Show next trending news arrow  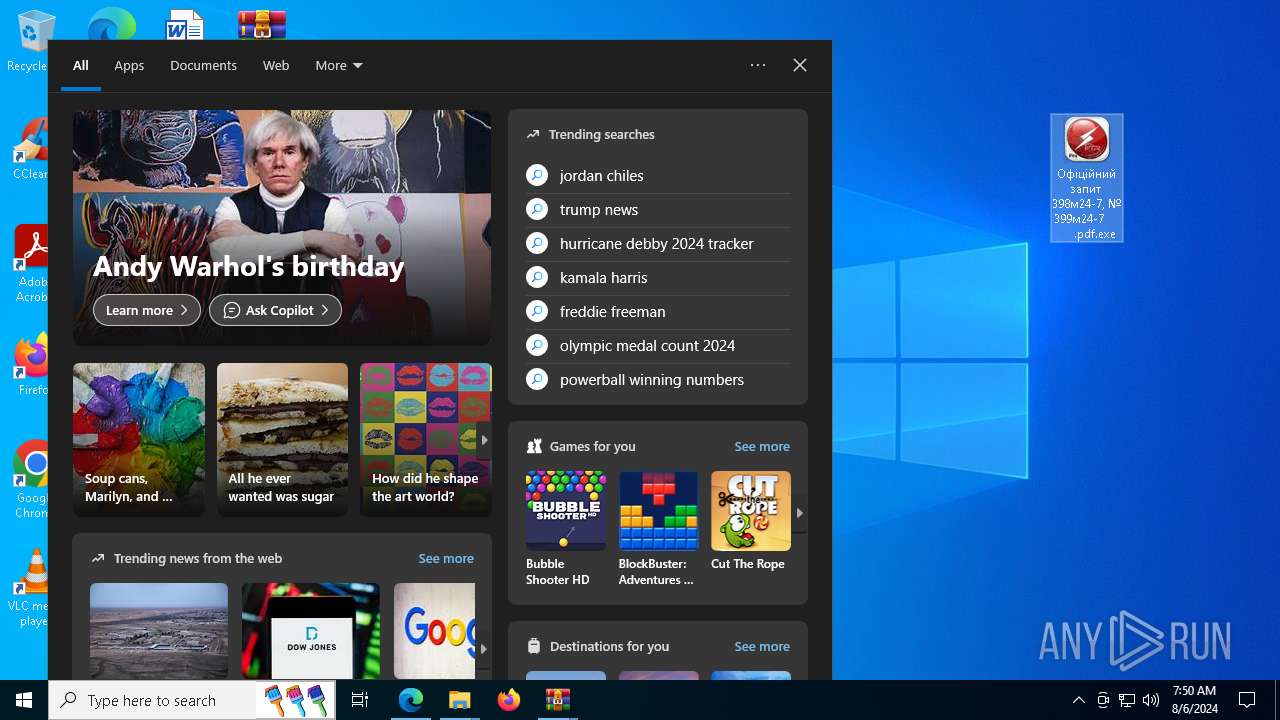pyautogui.click(x=483, y=648)
